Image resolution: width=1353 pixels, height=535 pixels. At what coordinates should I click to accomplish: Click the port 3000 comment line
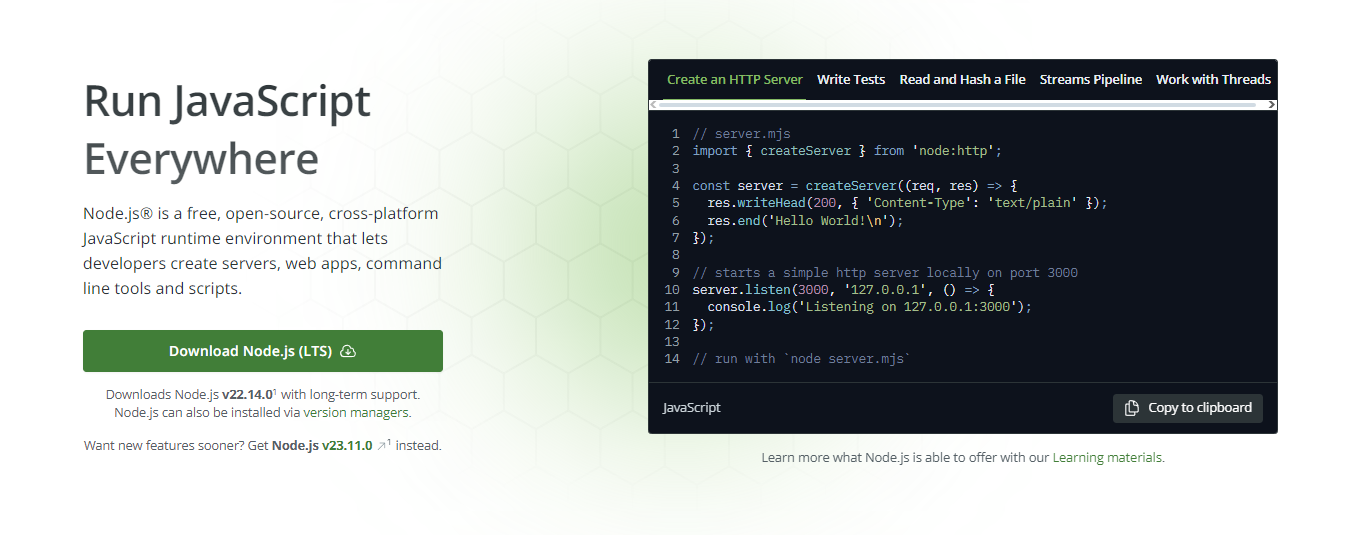click(x=885, y=273)
